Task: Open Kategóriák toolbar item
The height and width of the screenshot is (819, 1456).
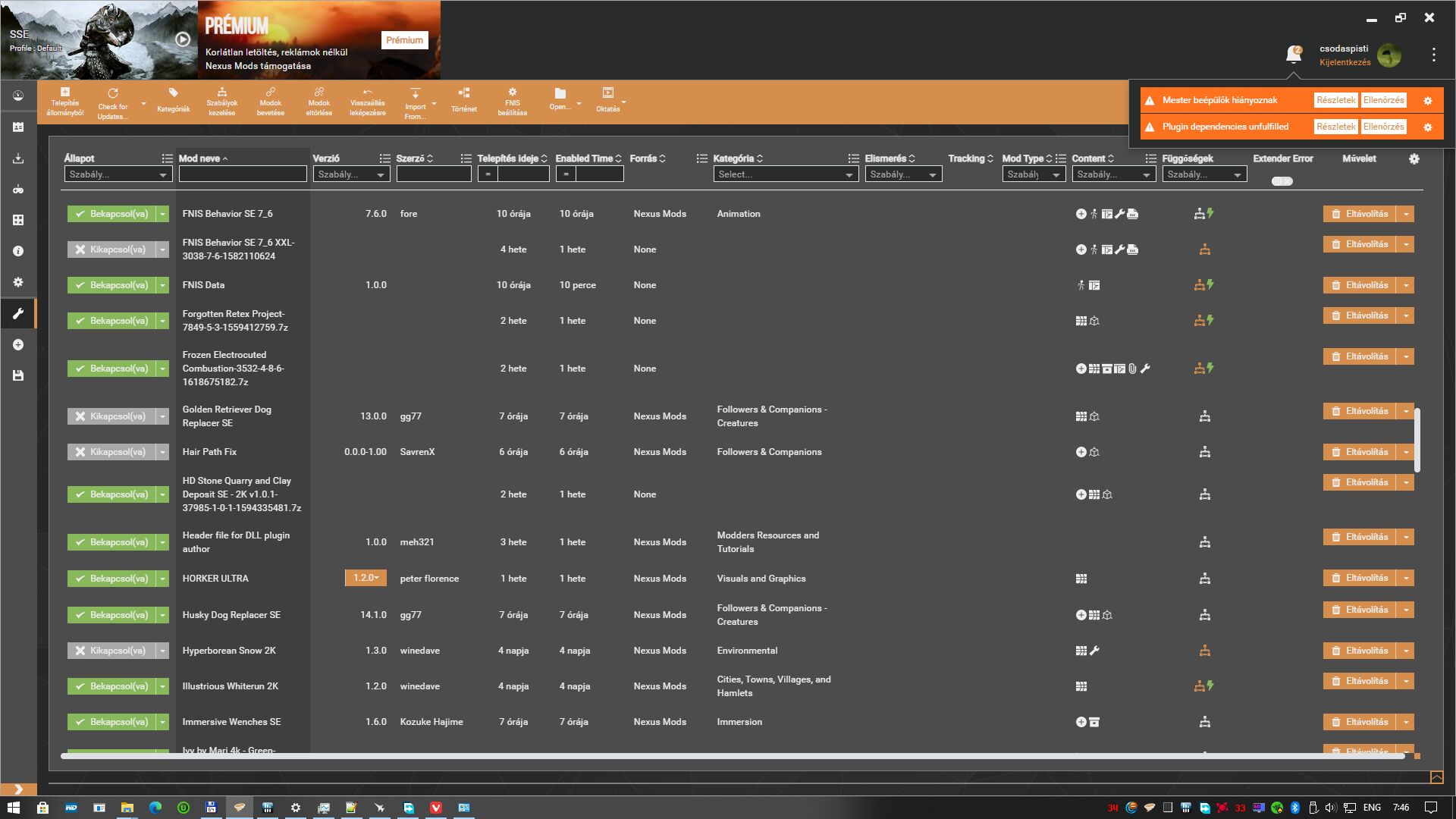Action: tap(173, 102)
